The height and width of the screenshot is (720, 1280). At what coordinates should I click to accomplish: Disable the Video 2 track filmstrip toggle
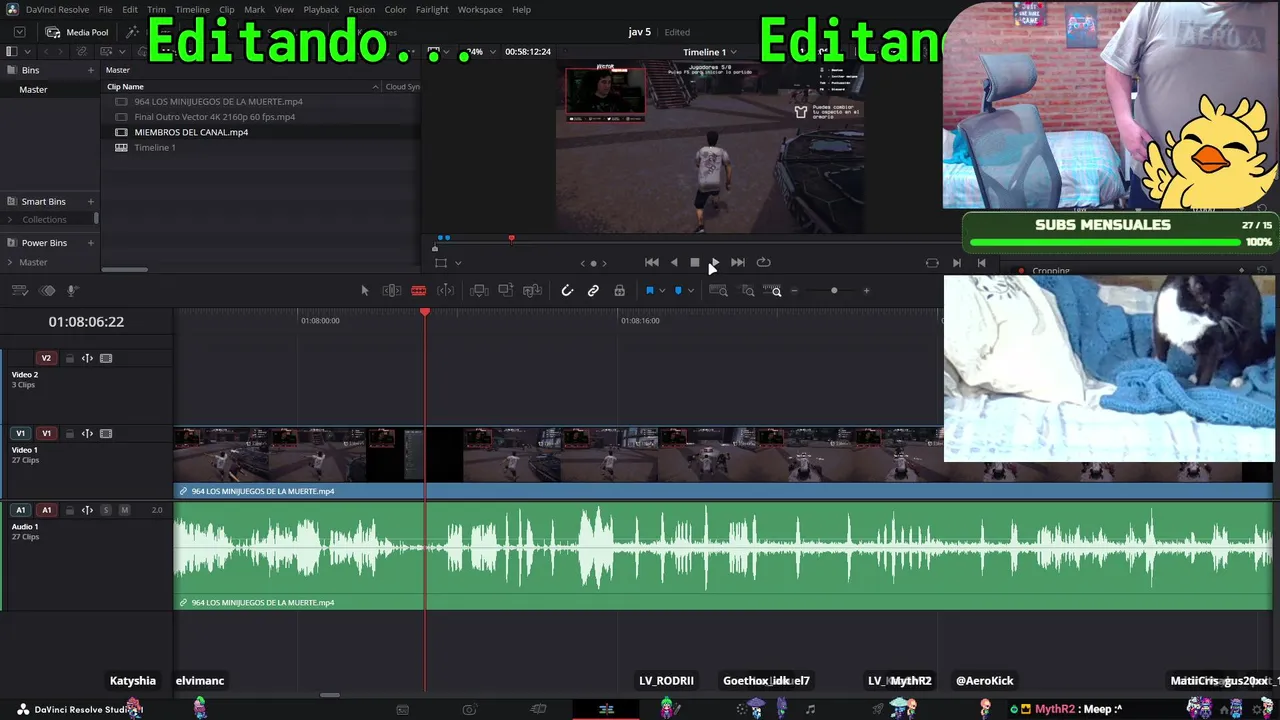coord(106,358)
